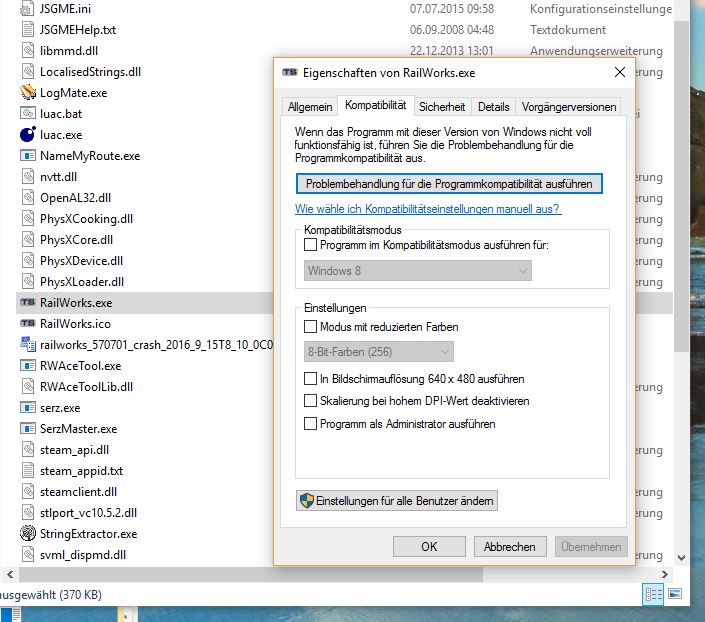Select the SerzMaster.exe file name

[79, 429]
